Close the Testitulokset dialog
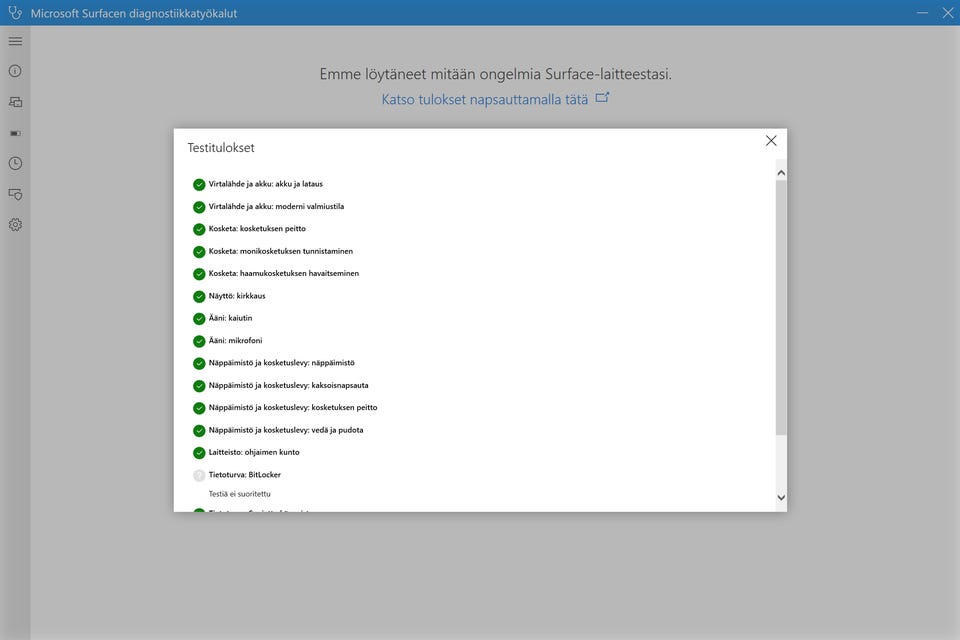960x640 pixels. click(771, 141)
